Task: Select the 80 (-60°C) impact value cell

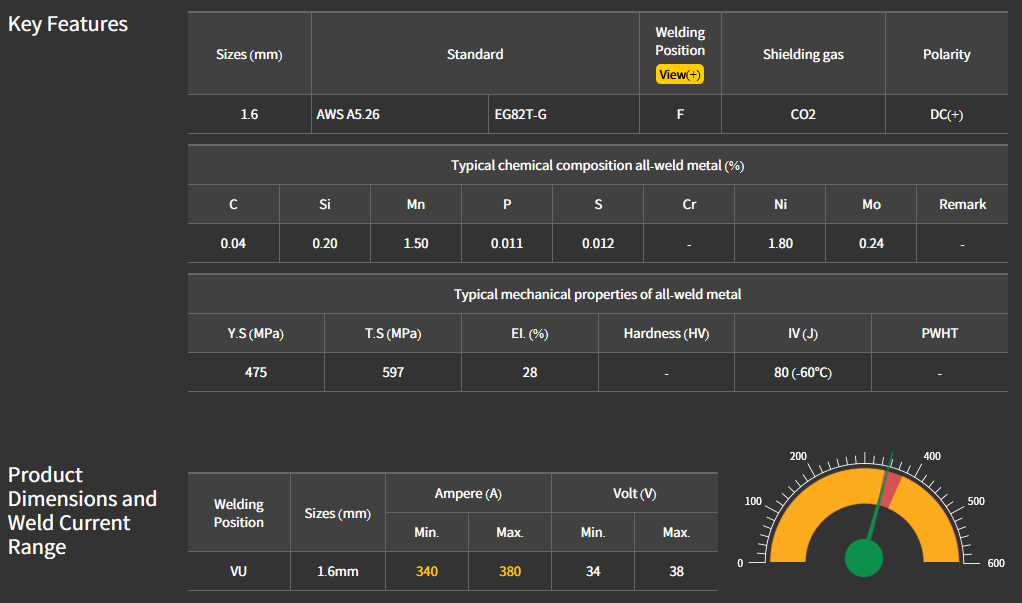Action: point(802,373)
